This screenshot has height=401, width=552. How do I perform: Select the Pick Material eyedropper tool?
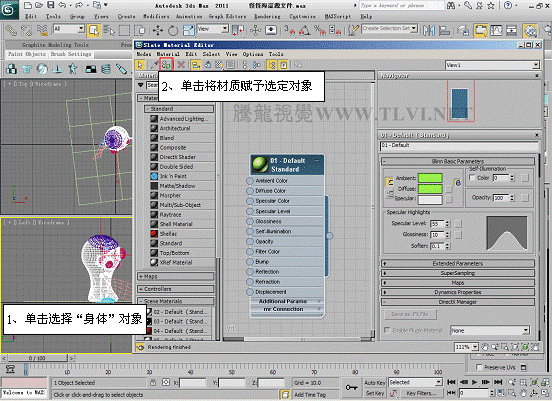click(154, 64)
